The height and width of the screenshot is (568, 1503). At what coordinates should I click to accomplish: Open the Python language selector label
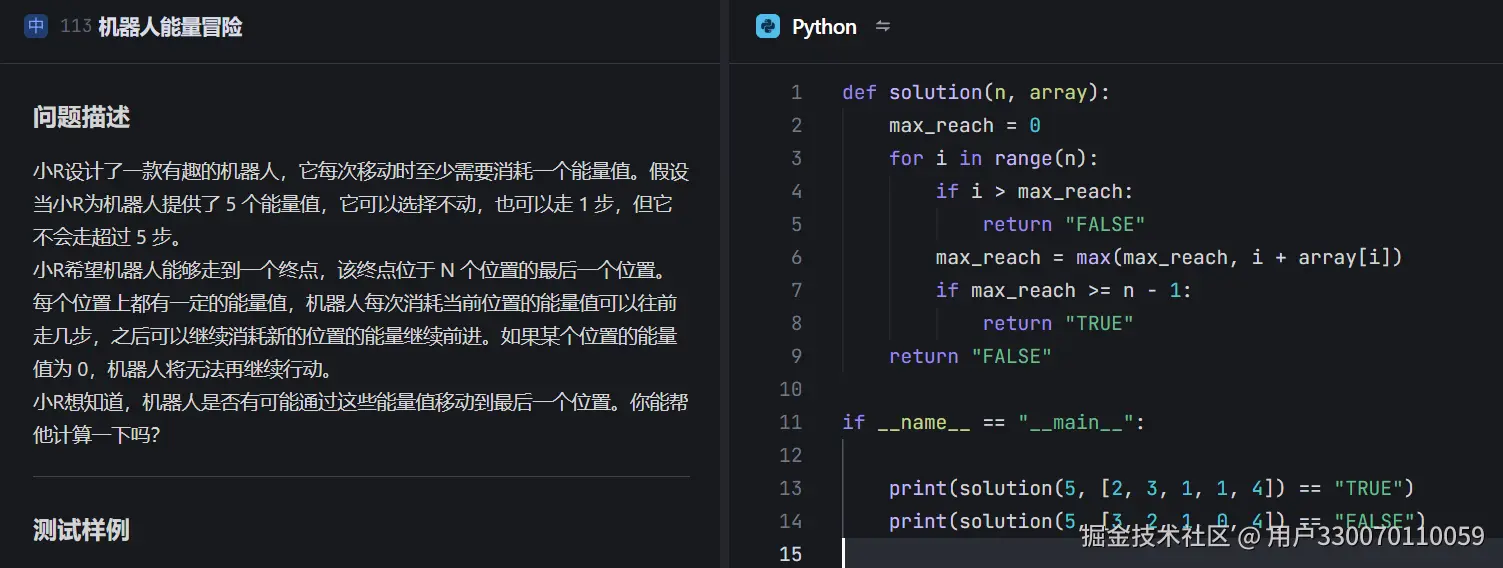pyautogui.click(x=824, y=27)
